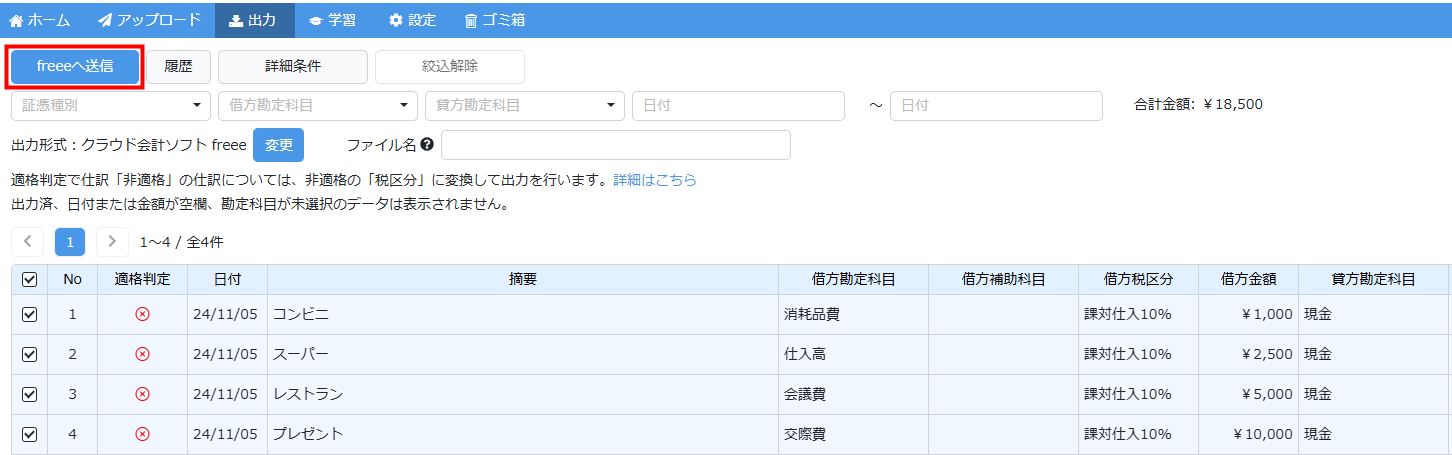
Task: Click the red non-qualified icon in row 1
Action: click(x=142, y=314)
